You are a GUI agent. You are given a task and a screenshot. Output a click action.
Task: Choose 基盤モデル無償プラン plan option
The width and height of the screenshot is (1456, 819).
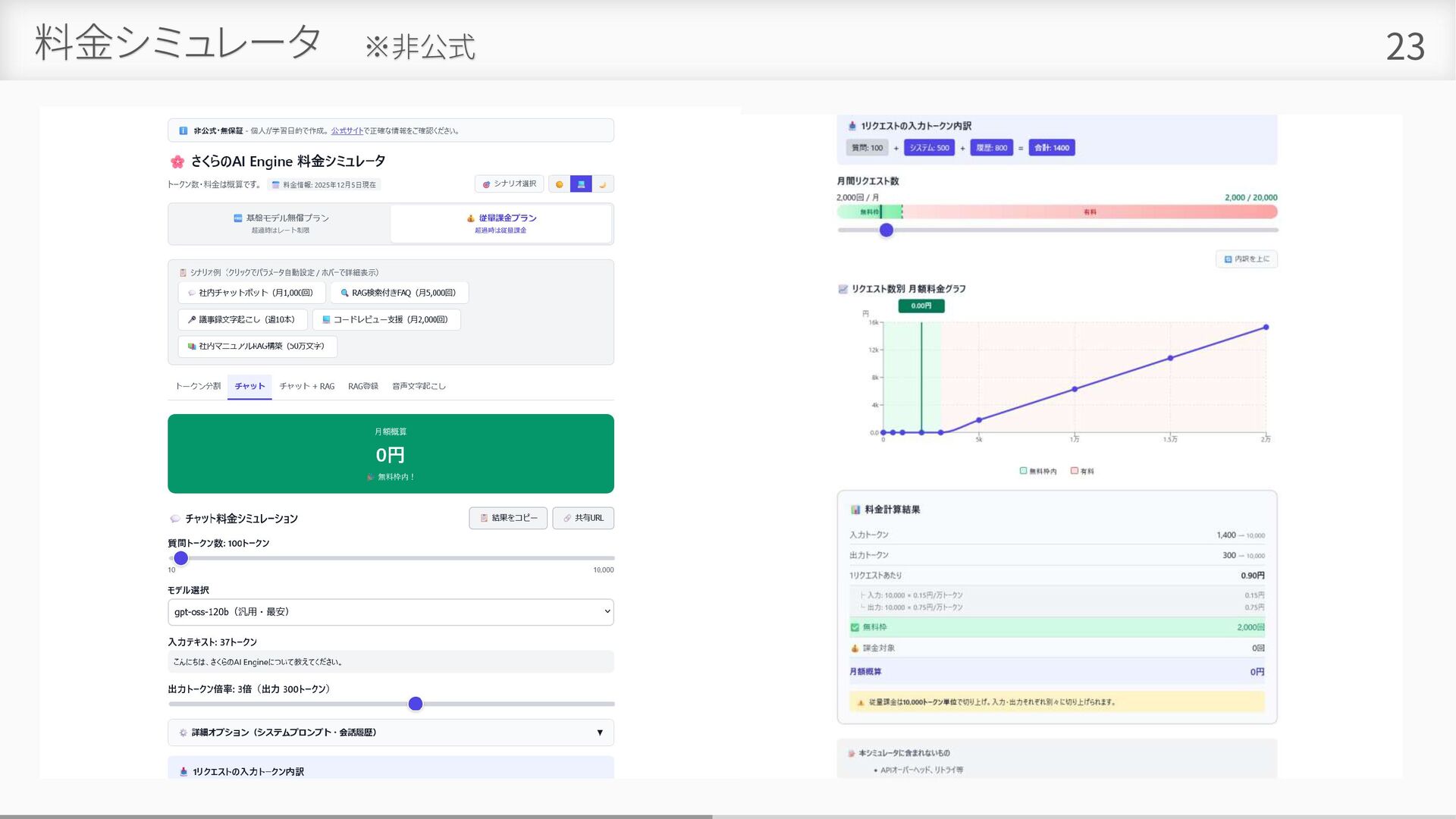(280, 224)
